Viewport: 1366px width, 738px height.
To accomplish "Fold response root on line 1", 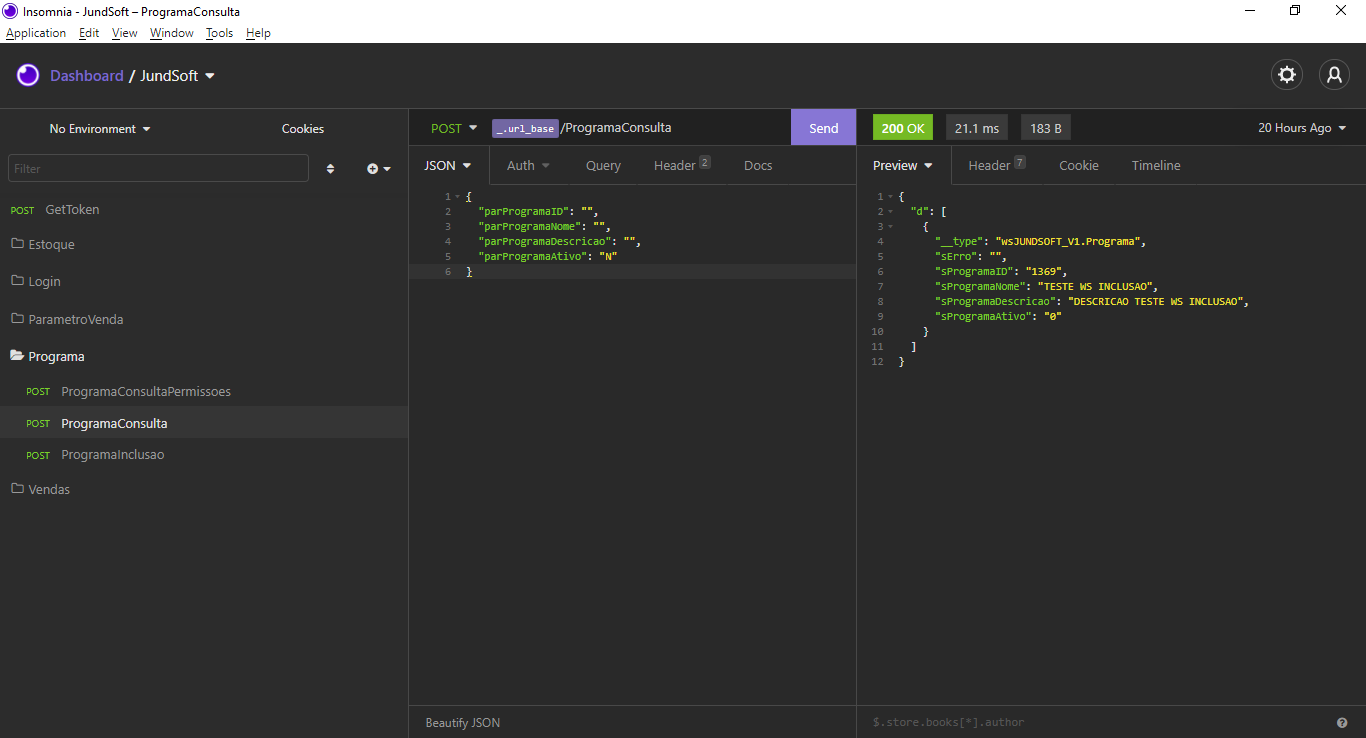I will pyautogui.click(x=891, y=197).
